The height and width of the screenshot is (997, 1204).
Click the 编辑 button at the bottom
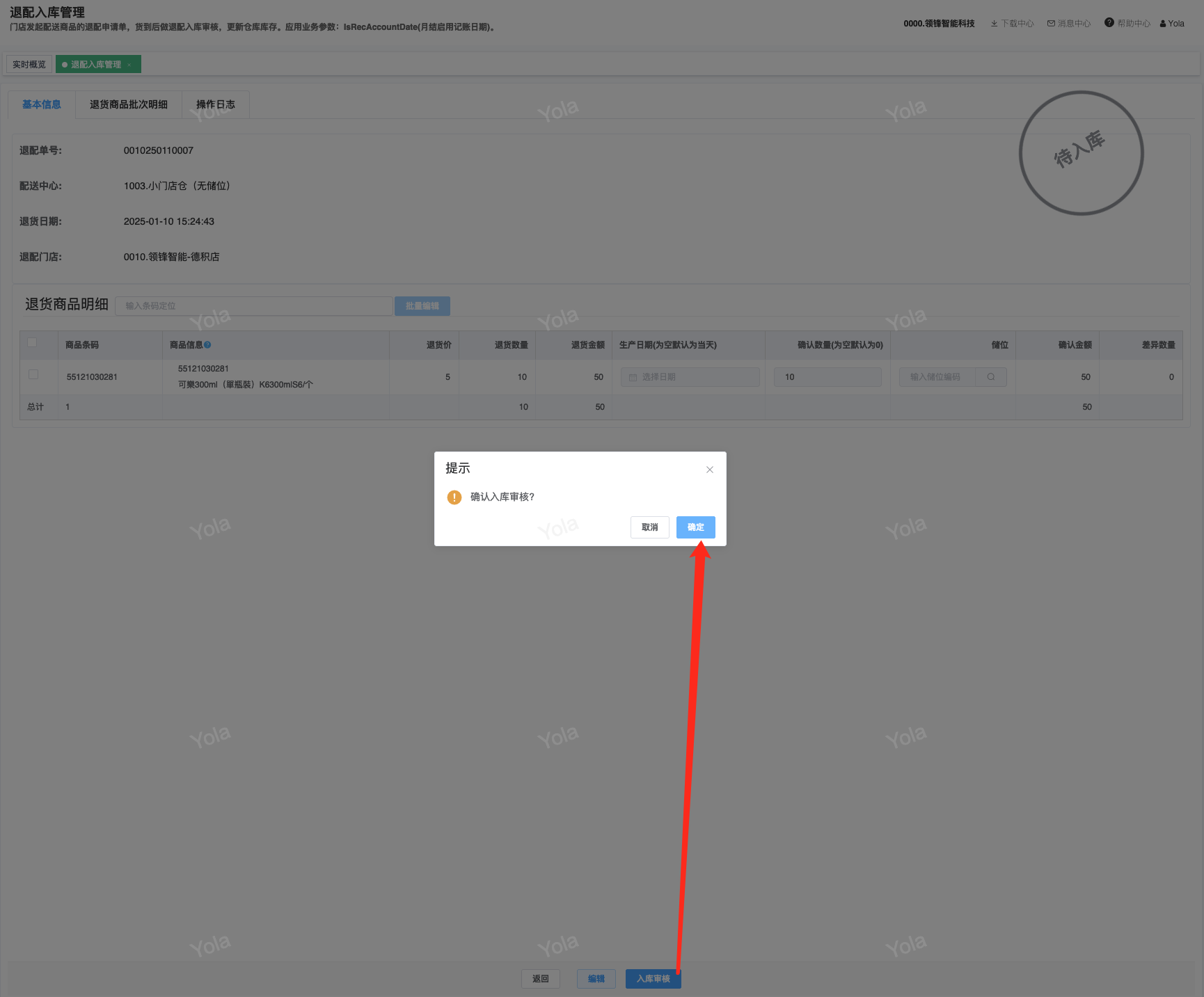pos(596,979)
